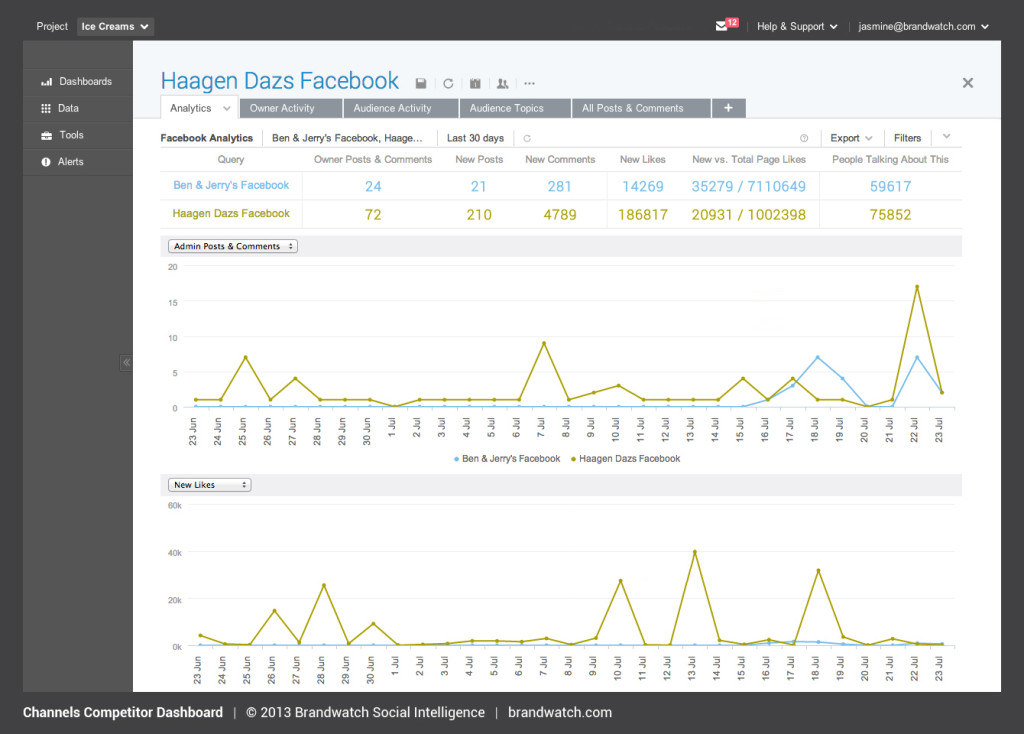Open the Analytics tab dropdown arrow

(x=227, y=108)
